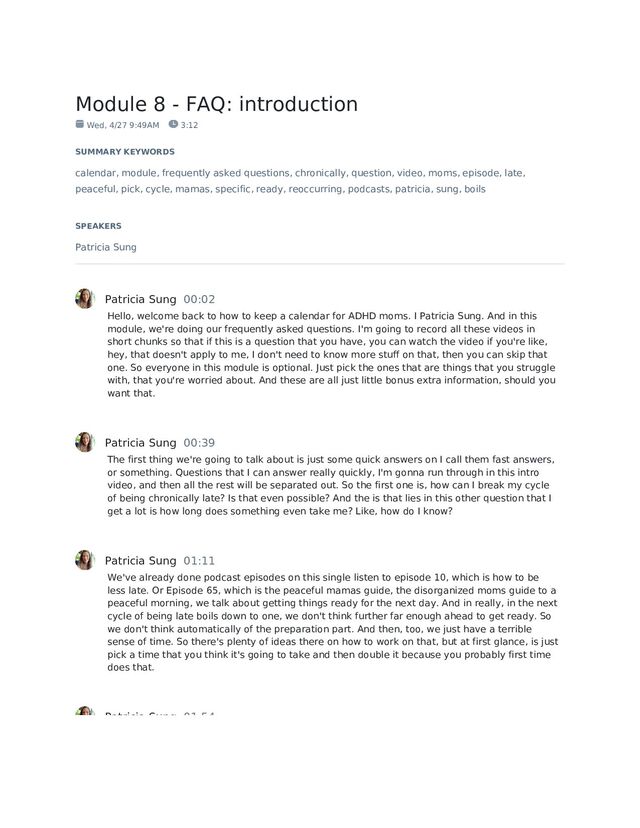Click Patricia Sung under Speakers
640x828 pixels.
[106, 247]
